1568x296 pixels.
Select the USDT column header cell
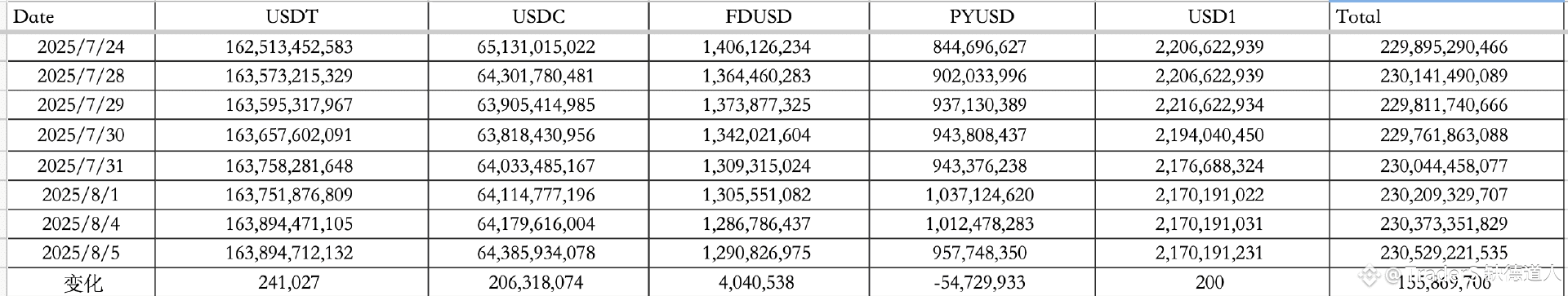tap(291, 16)
